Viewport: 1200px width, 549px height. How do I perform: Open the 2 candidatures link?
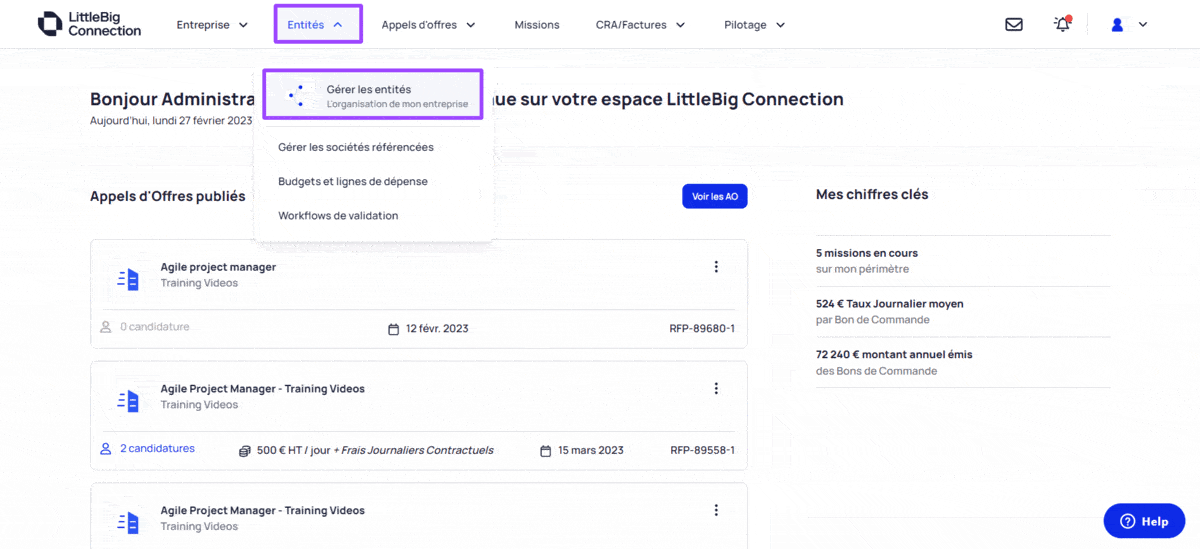(x=157, y=449)
